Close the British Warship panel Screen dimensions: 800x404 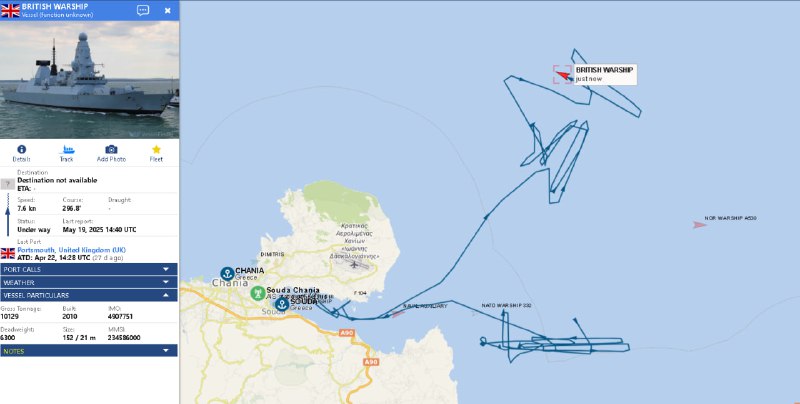tap(167, 10)
